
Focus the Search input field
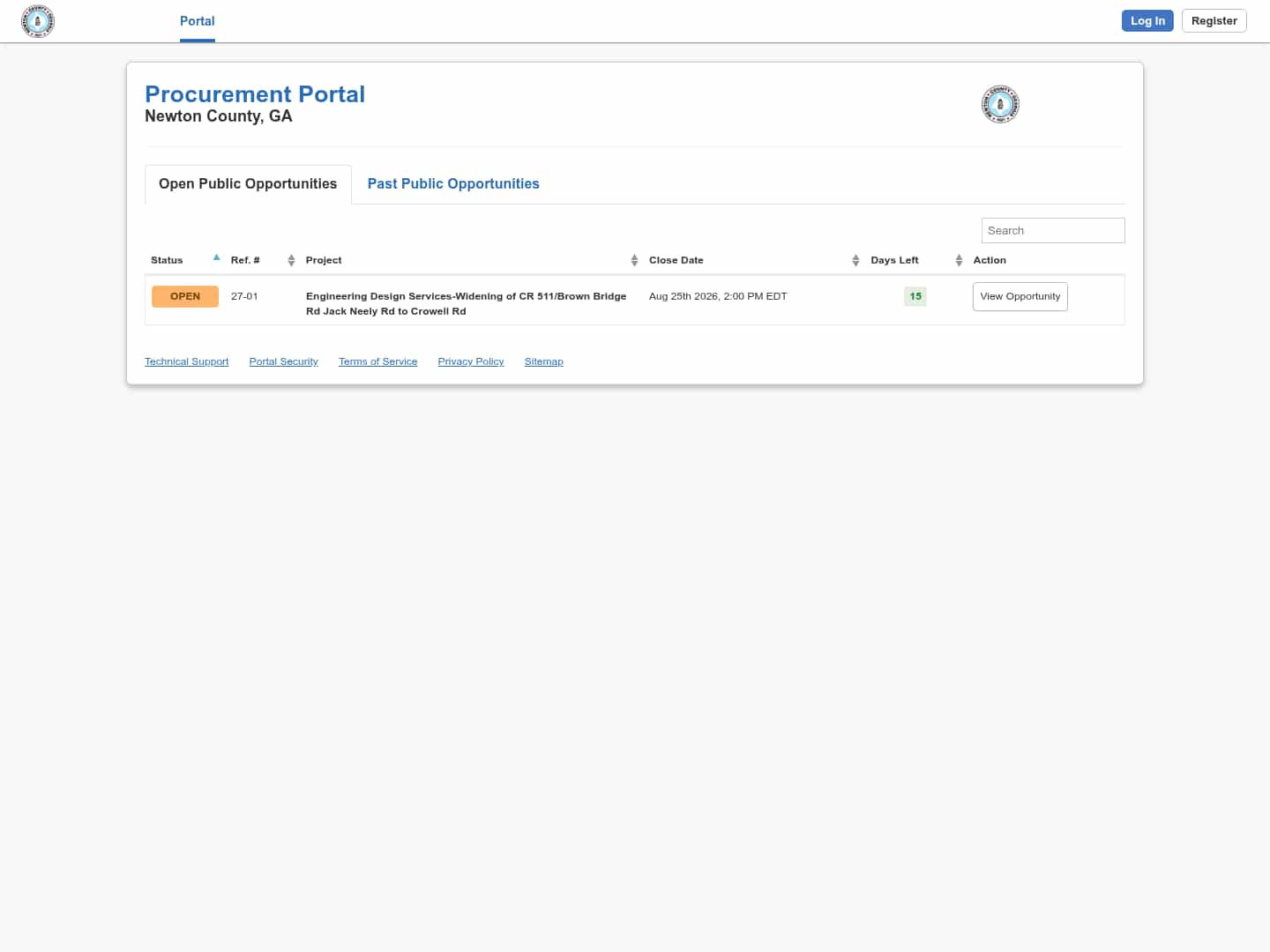[x=1053, y=230]
